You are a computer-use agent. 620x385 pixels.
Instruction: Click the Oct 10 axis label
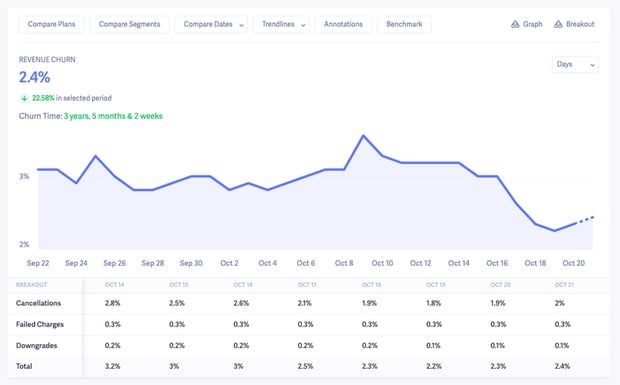pyautogui.click(x=382, y=263)
